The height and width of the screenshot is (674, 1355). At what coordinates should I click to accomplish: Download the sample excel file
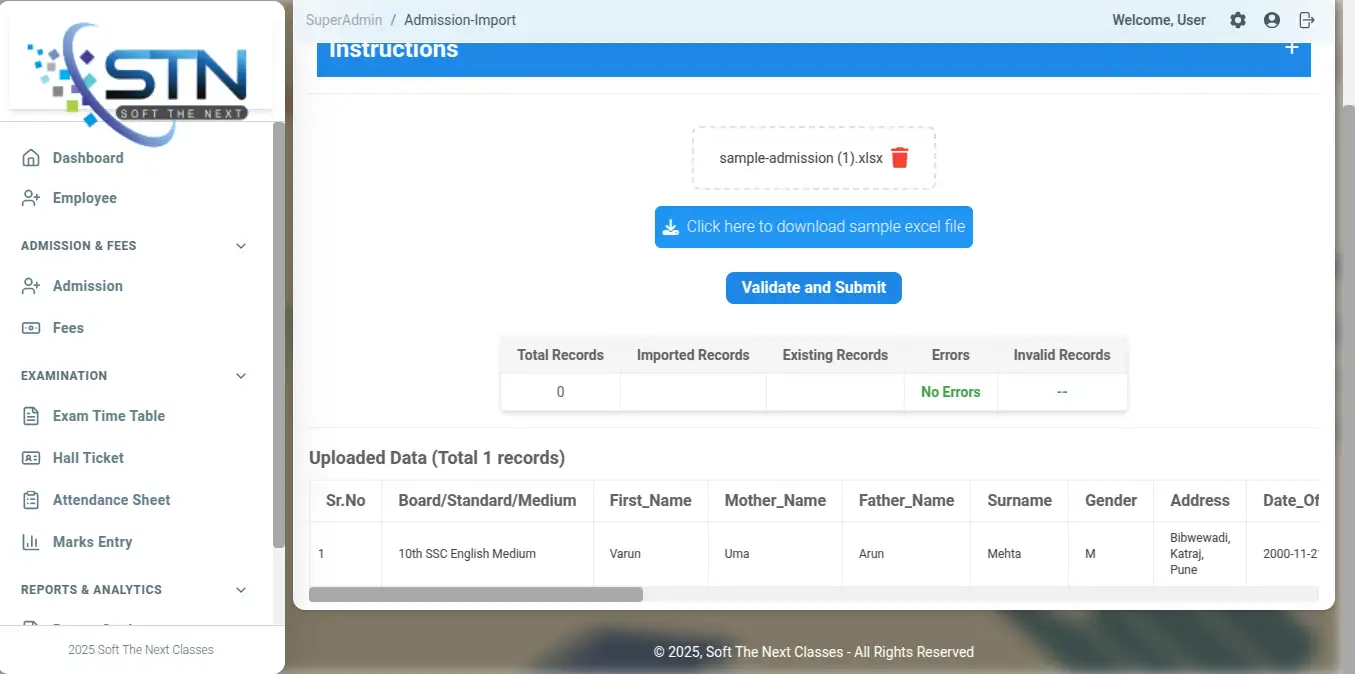pyautogui.click(x=813, y=227)
